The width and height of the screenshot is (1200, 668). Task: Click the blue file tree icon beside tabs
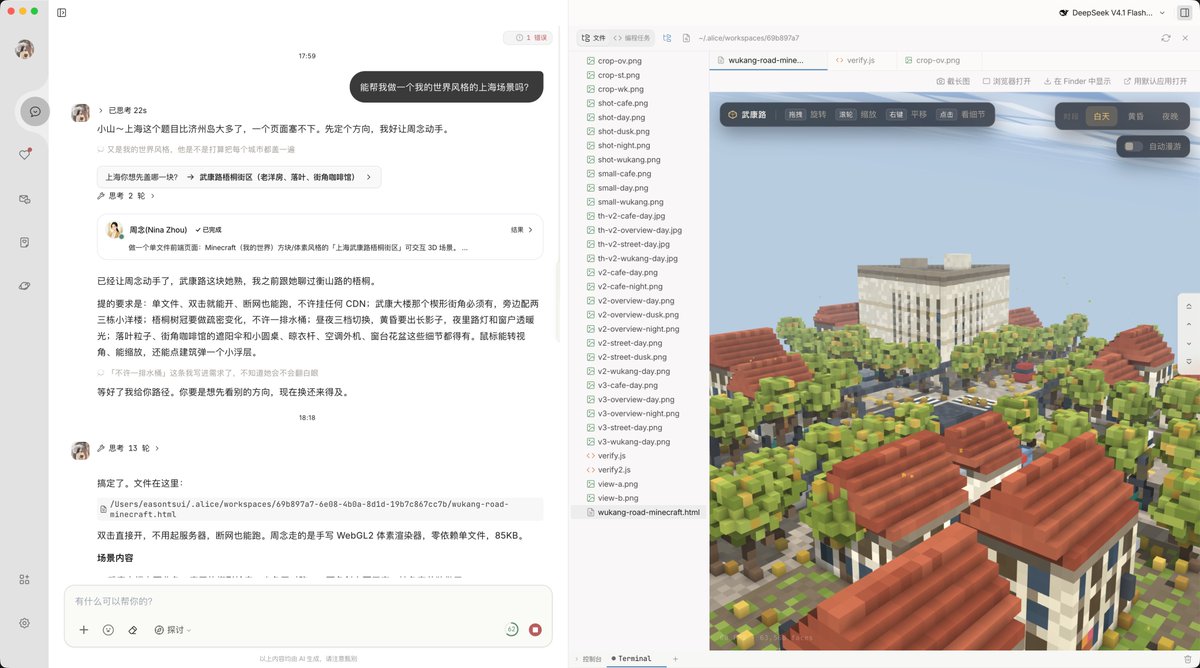coord(667,38)
